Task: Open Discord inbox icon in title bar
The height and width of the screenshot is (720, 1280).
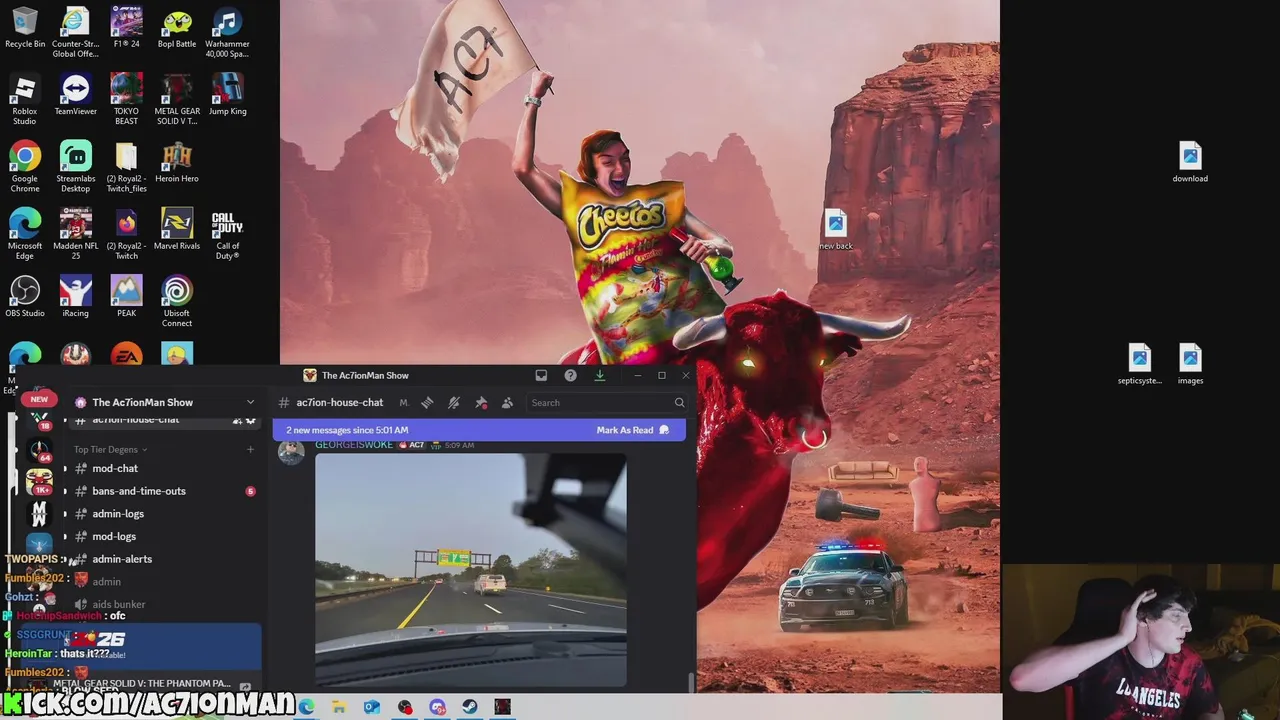Action: point(541,375)
